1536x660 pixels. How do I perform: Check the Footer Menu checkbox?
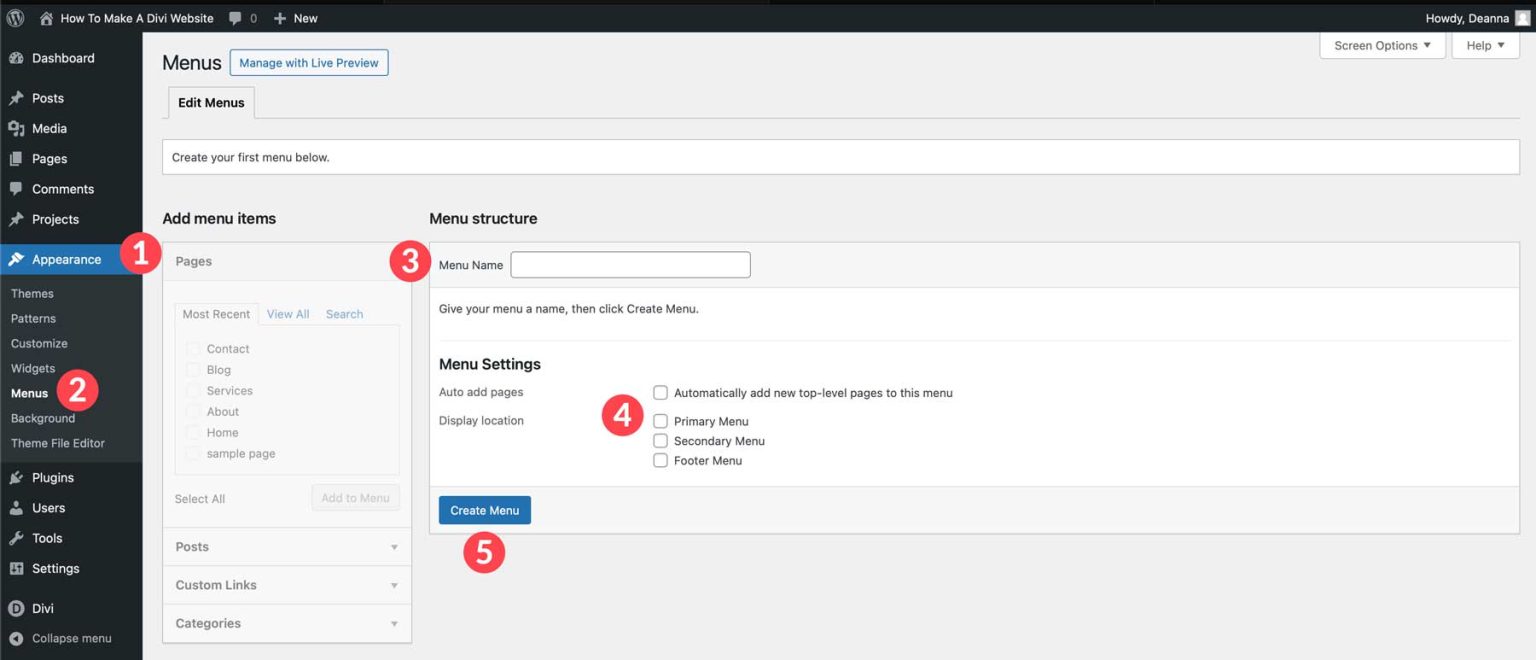pyautogui.click(x=660, y=460)
